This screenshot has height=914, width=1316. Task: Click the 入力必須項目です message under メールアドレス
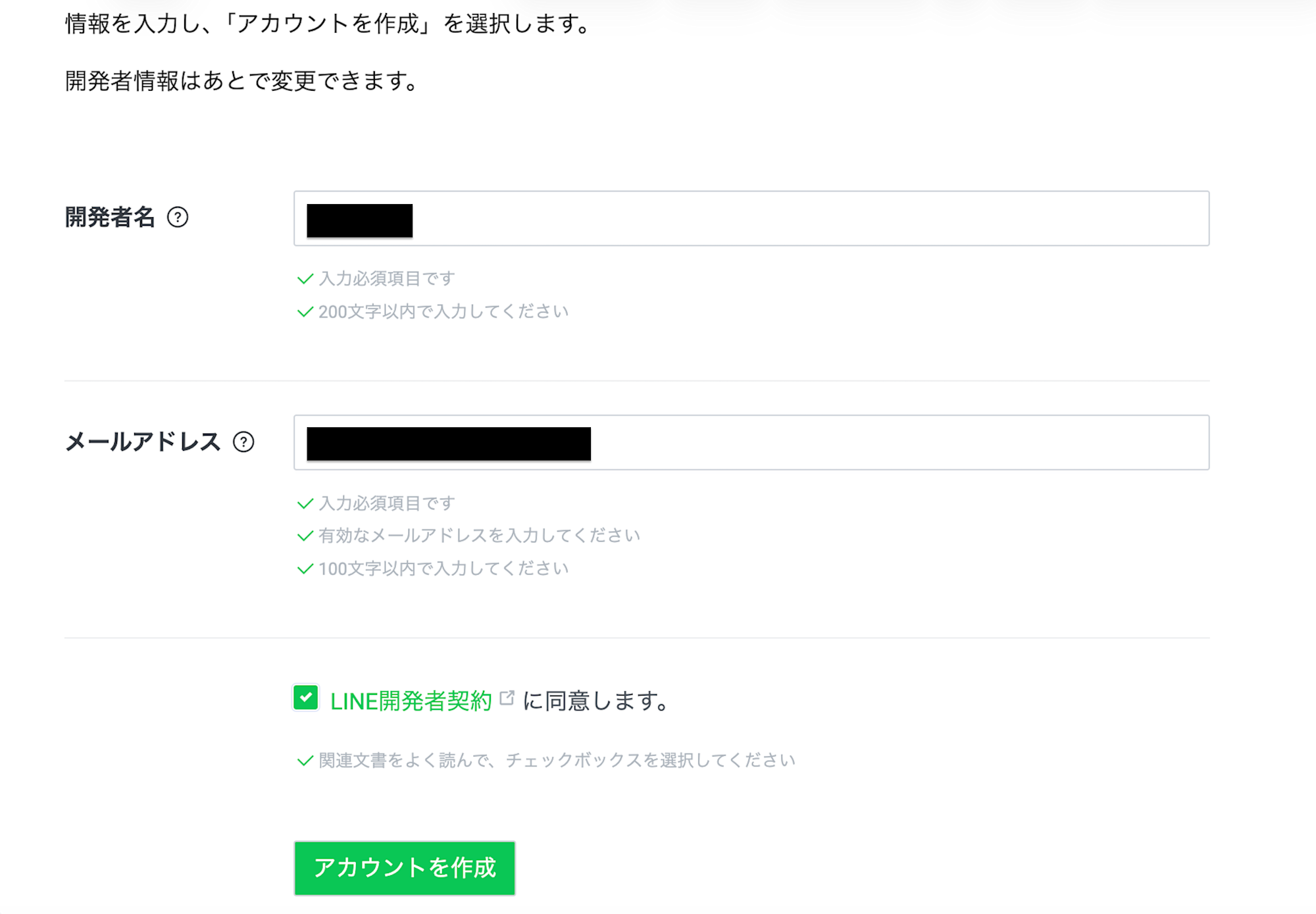click(x=386, y=503)
